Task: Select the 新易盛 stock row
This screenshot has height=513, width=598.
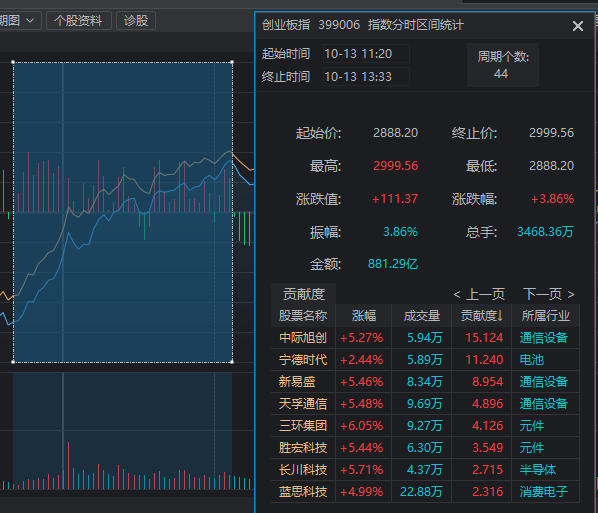Action: click(x=425, y=382)
